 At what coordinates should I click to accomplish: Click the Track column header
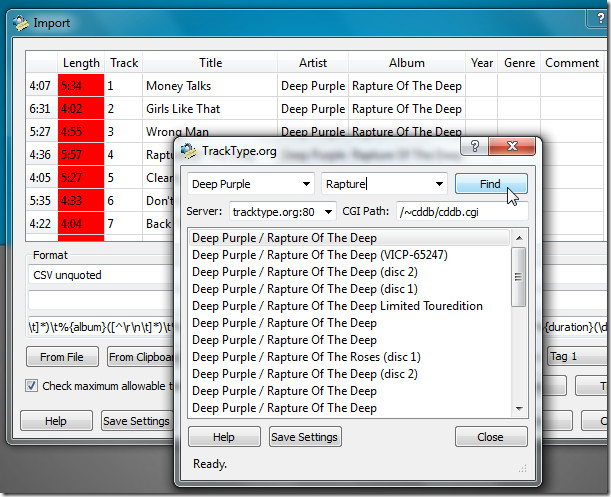tap(124, 63)
